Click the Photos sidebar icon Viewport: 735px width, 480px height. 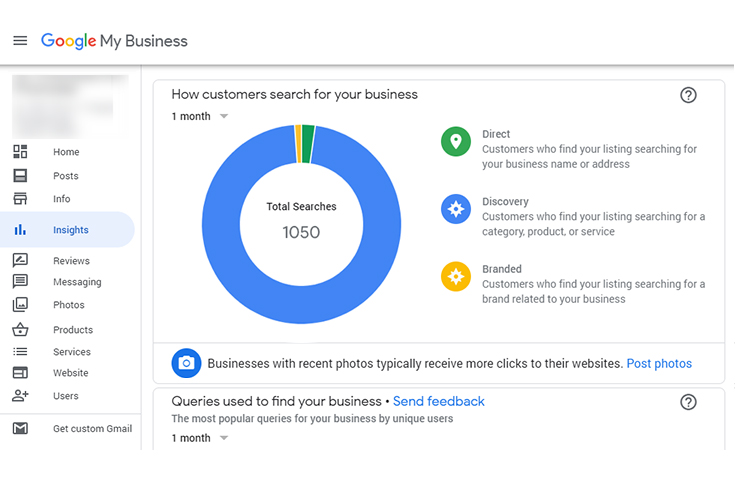tap(20, 305)
